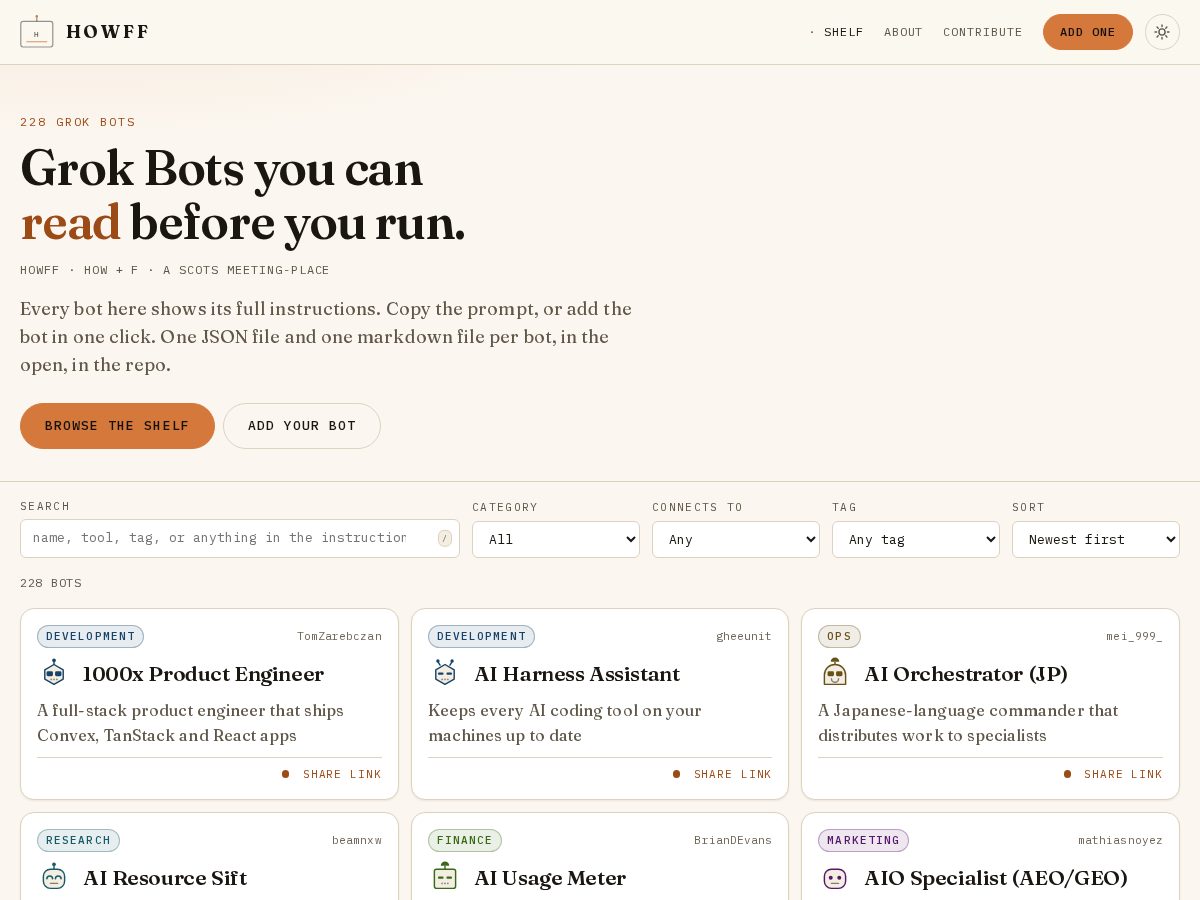Open the Connects To dropdown
The height and width of the screenshot is (900, 1200).
point(736,539)
